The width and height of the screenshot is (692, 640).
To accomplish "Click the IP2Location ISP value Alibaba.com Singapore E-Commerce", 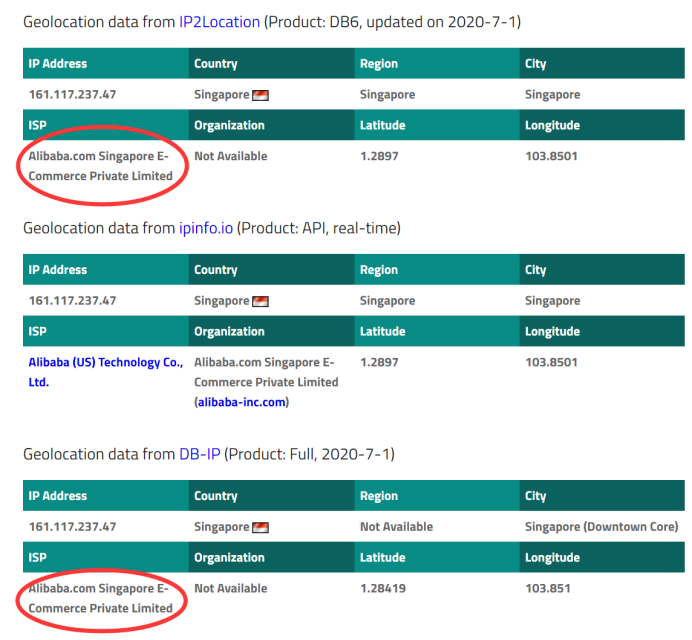I will point(101,166).
